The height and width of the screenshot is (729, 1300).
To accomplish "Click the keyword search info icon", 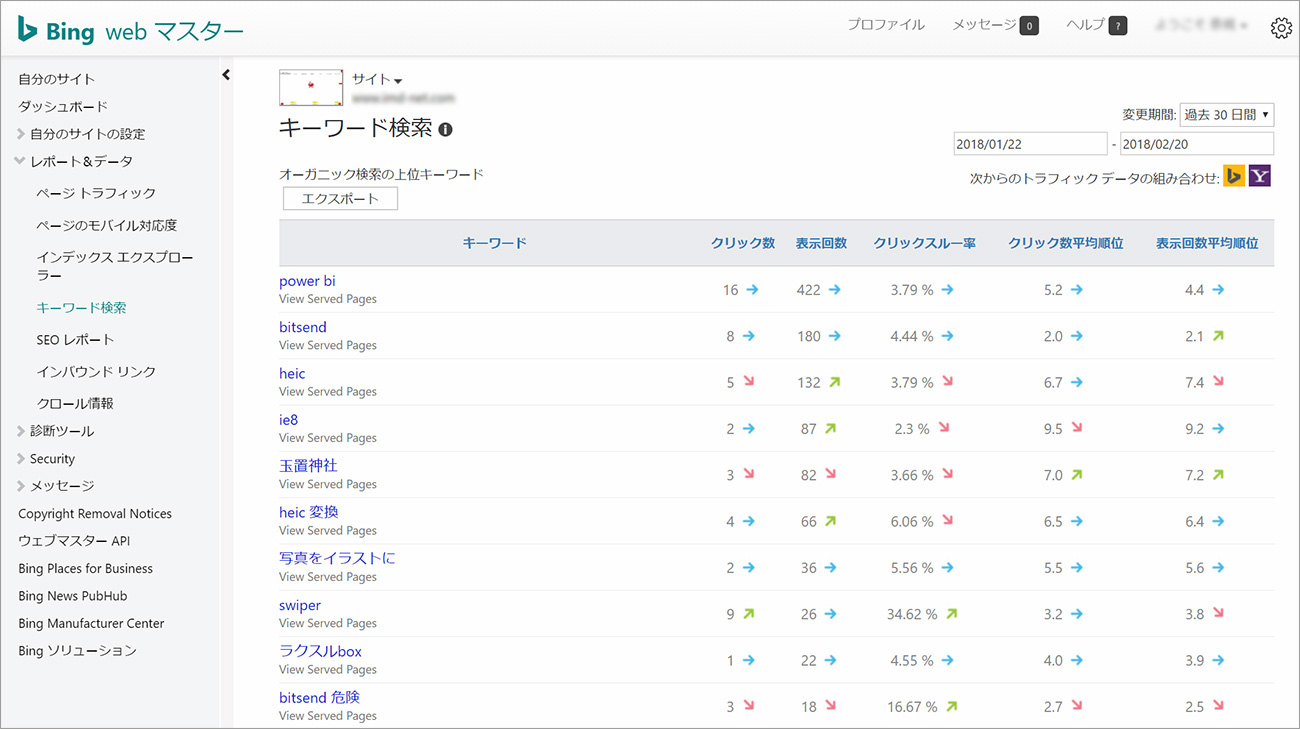I will tap(446, 130).
